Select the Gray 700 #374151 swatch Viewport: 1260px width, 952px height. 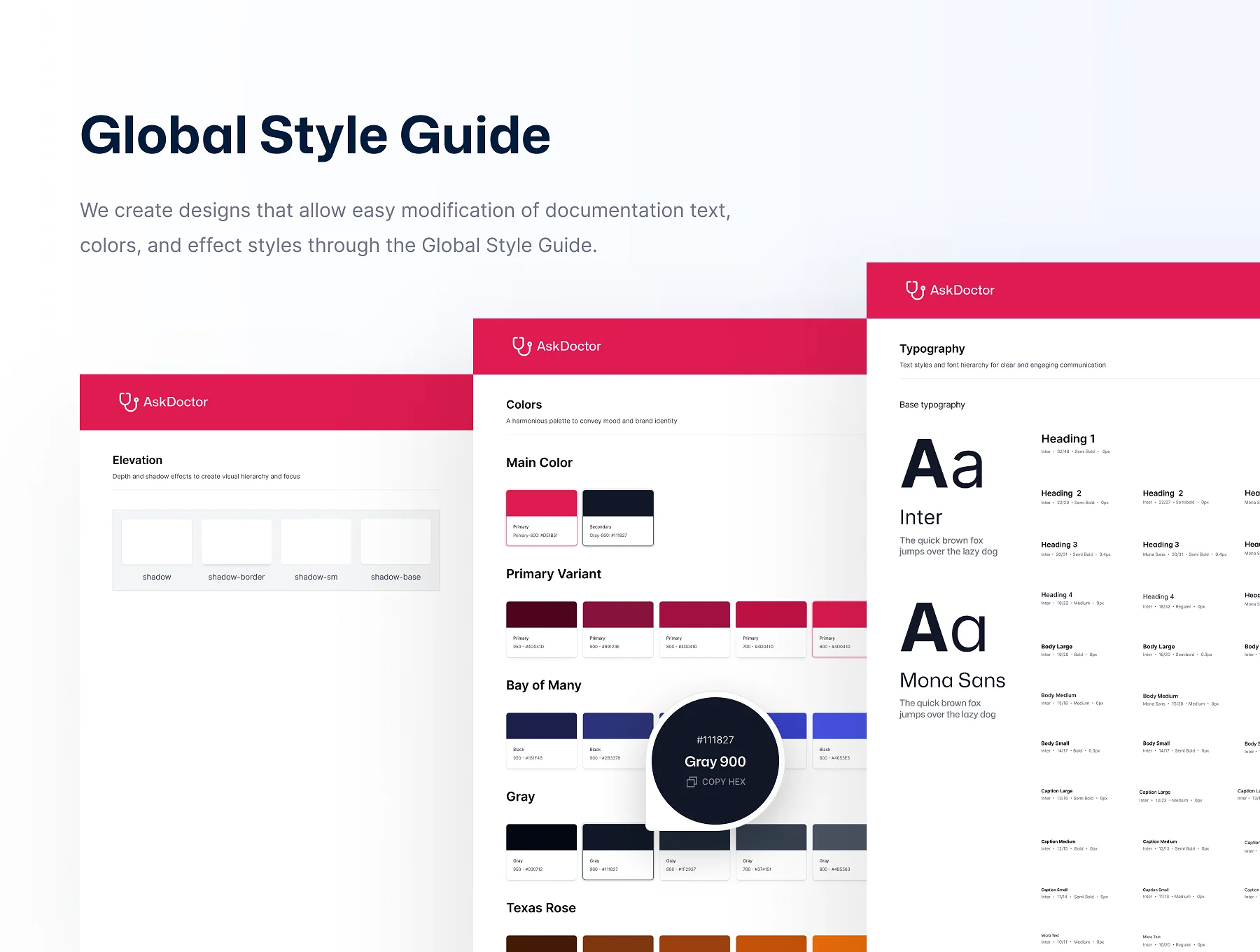pyautogui.click(x=771, y=852)
